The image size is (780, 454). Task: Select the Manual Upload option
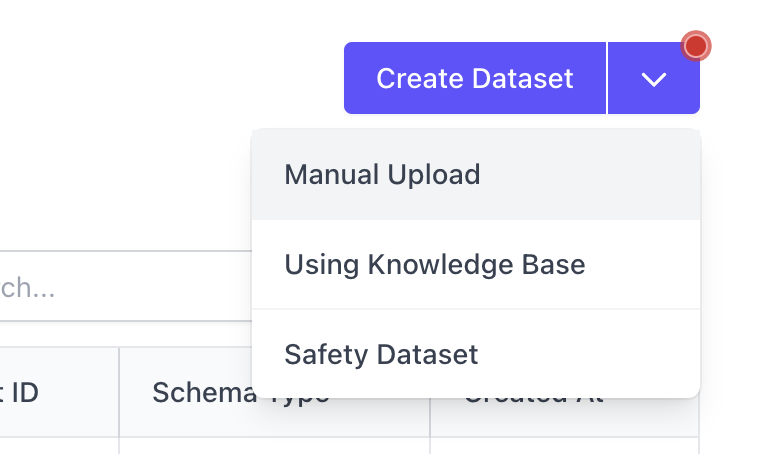tap(476, 175)
